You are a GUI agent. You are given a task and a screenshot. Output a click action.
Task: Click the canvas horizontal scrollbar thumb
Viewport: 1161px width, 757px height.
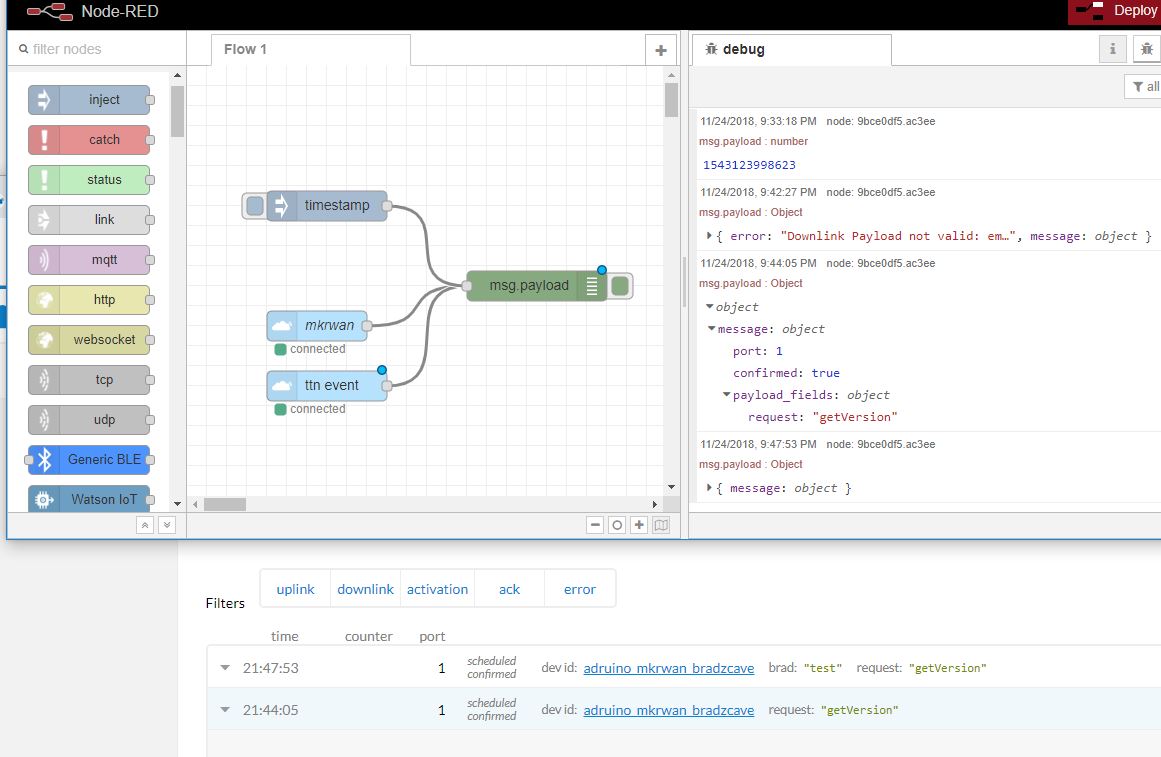225,504
